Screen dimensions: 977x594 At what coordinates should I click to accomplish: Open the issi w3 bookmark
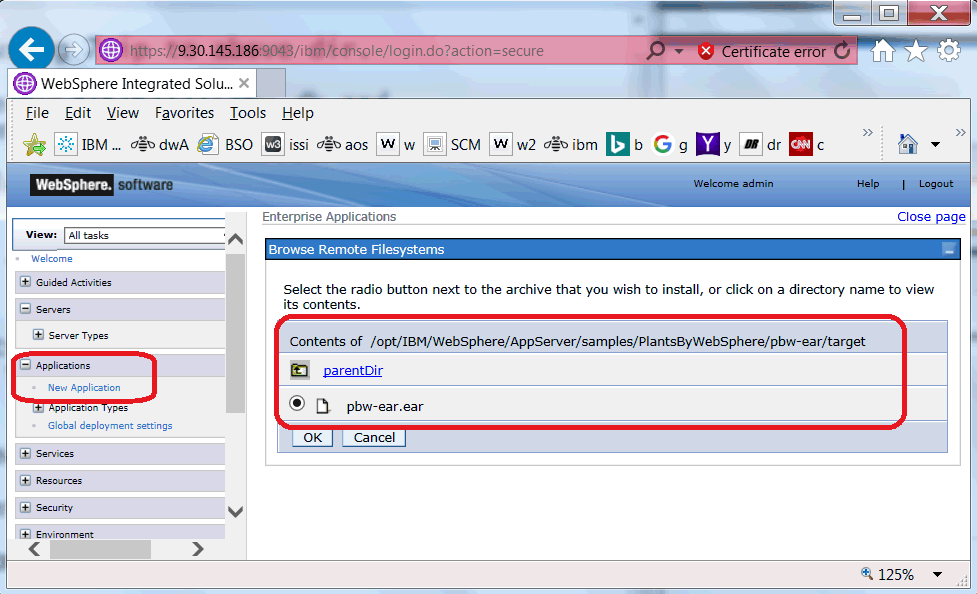285,145
